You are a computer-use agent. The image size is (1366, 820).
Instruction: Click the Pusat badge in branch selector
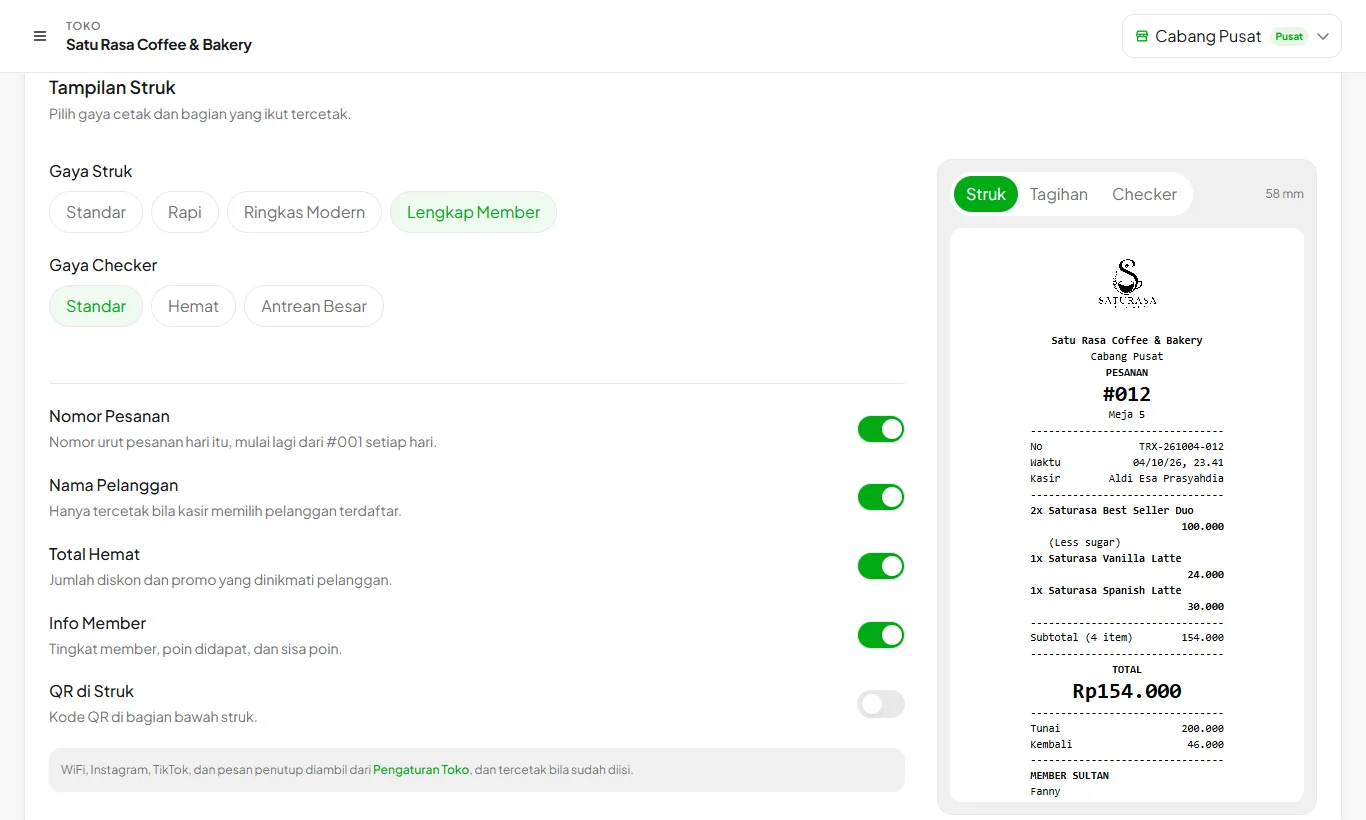click(x=1289, y=36)
